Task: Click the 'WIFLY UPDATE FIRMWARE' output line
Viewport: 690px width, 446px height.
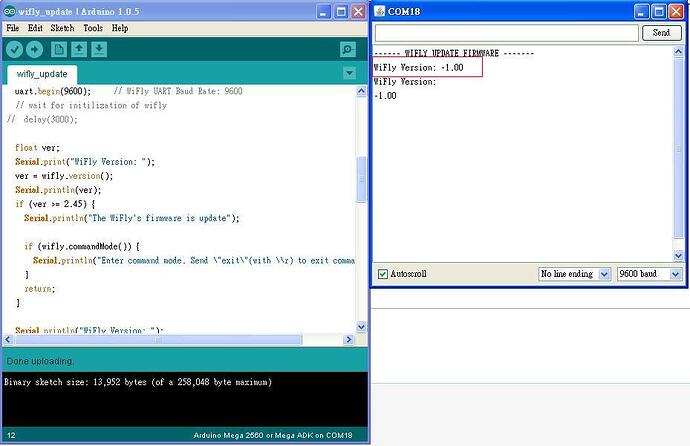Action: click(x=454, y=53)
